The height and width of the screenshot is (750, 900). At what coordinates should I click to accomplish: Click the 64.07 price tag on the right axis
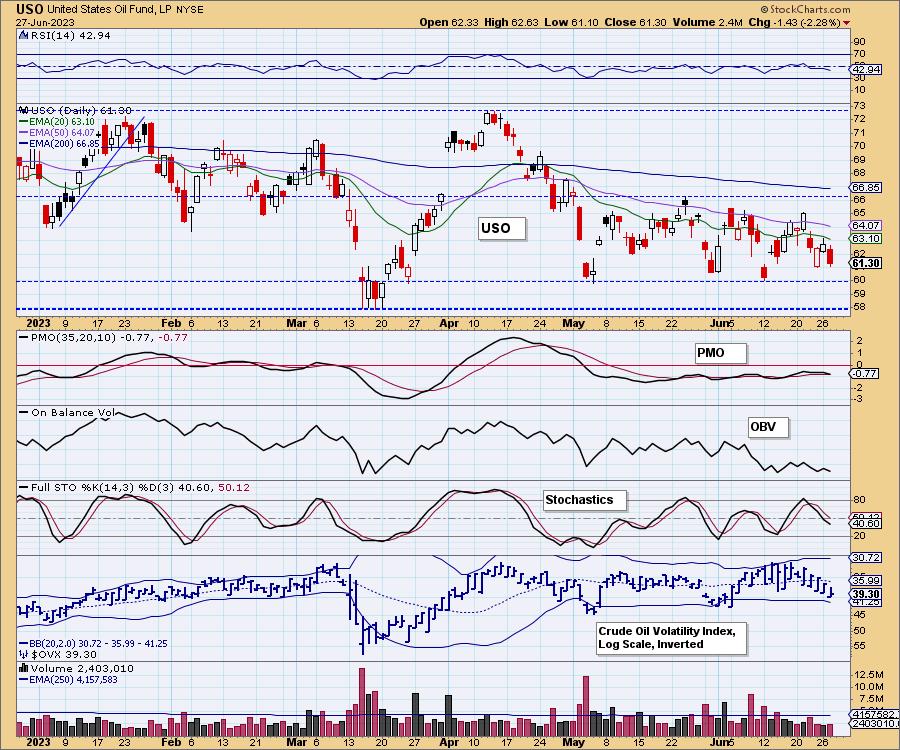866,226
